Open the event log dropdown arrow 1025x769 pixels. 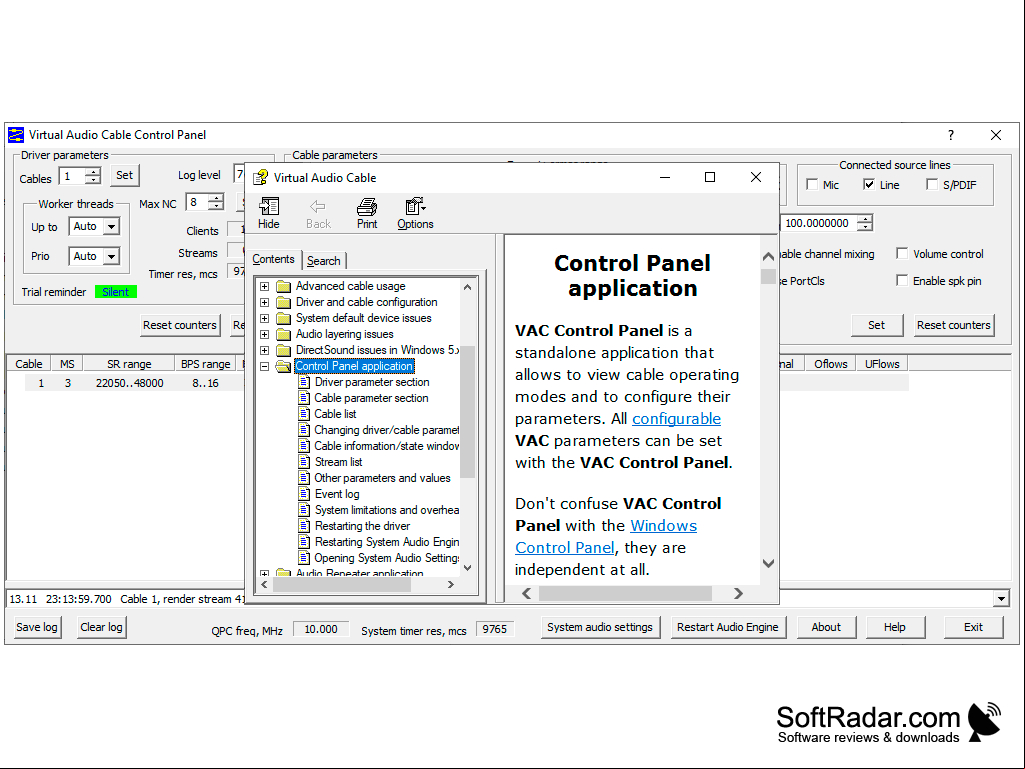(1001, 598)
